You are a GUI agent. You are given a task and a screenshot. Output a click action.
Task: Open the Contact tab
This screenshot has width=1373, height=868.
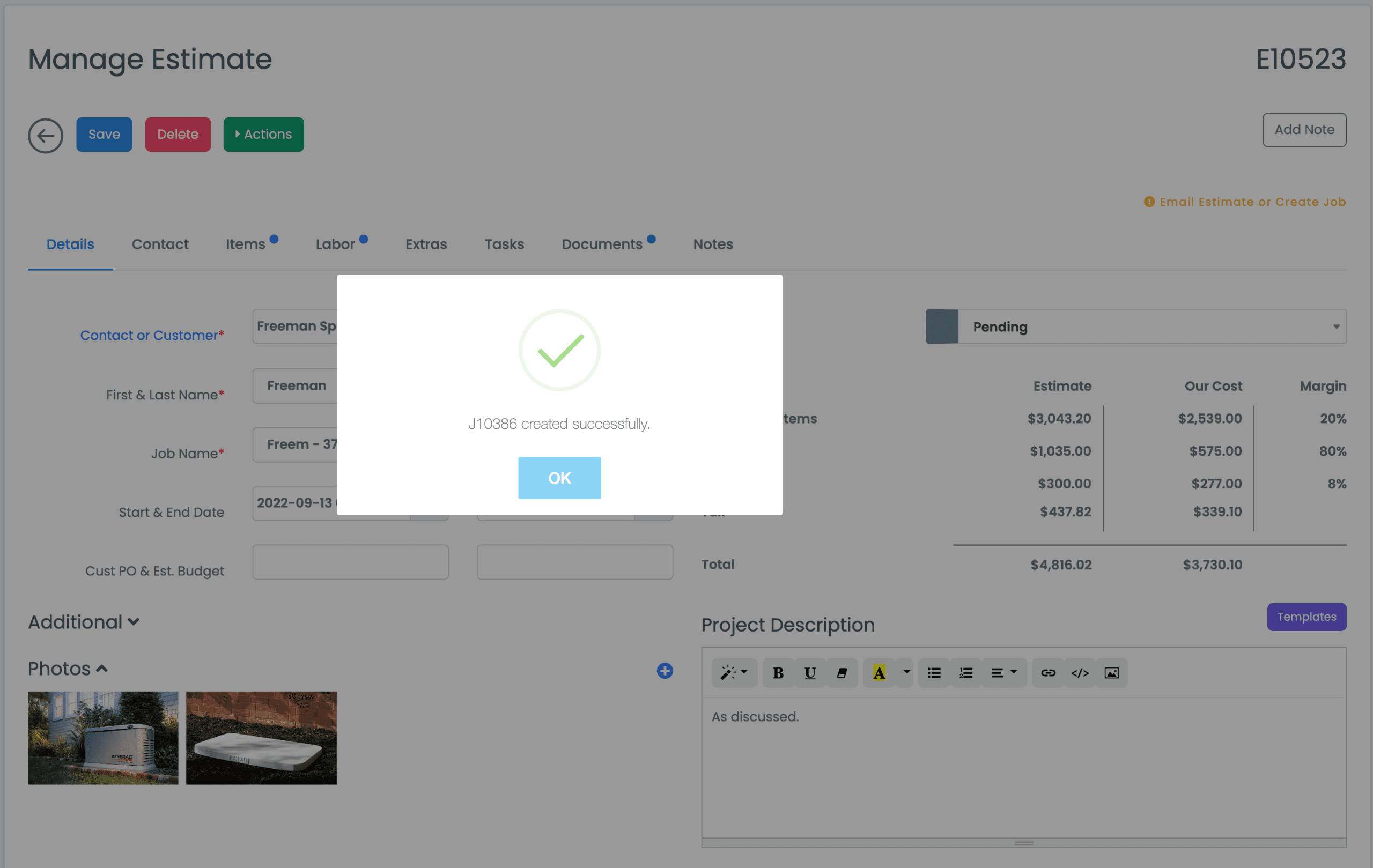coord(160,244)
